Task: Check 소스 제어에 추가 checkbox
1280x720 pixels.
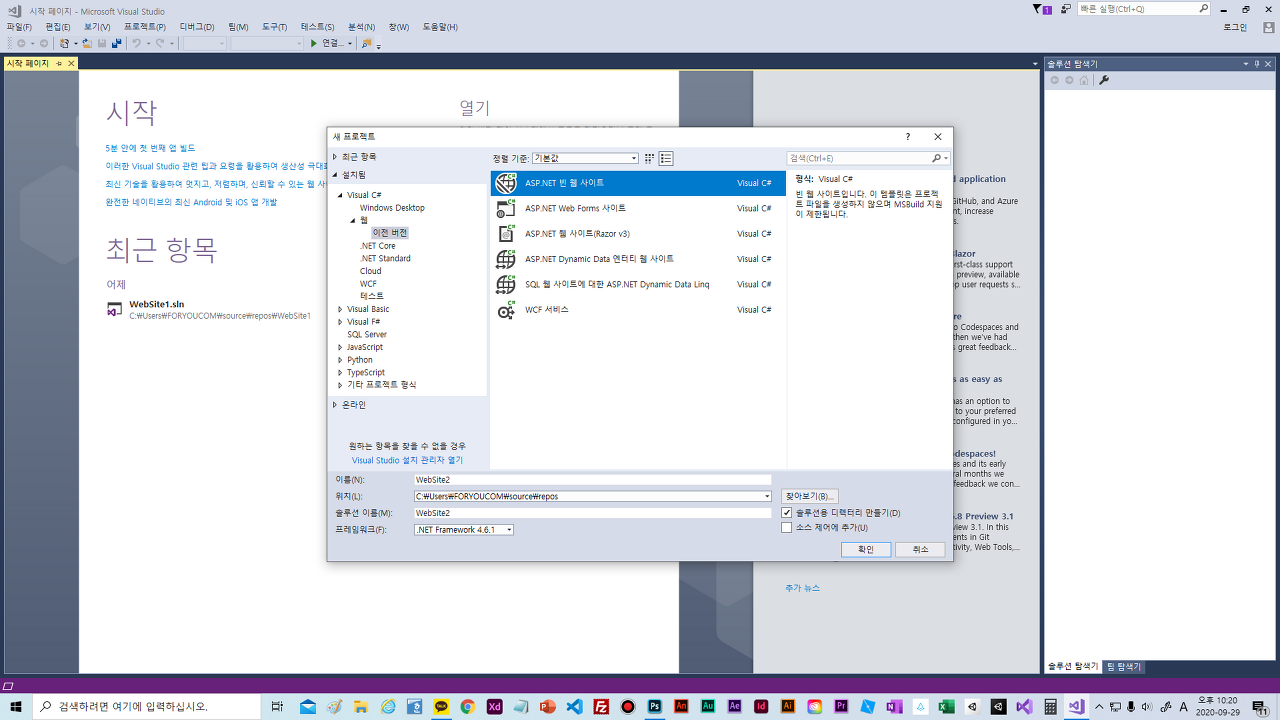Action: pyautogui.click(x=787, y=528)
